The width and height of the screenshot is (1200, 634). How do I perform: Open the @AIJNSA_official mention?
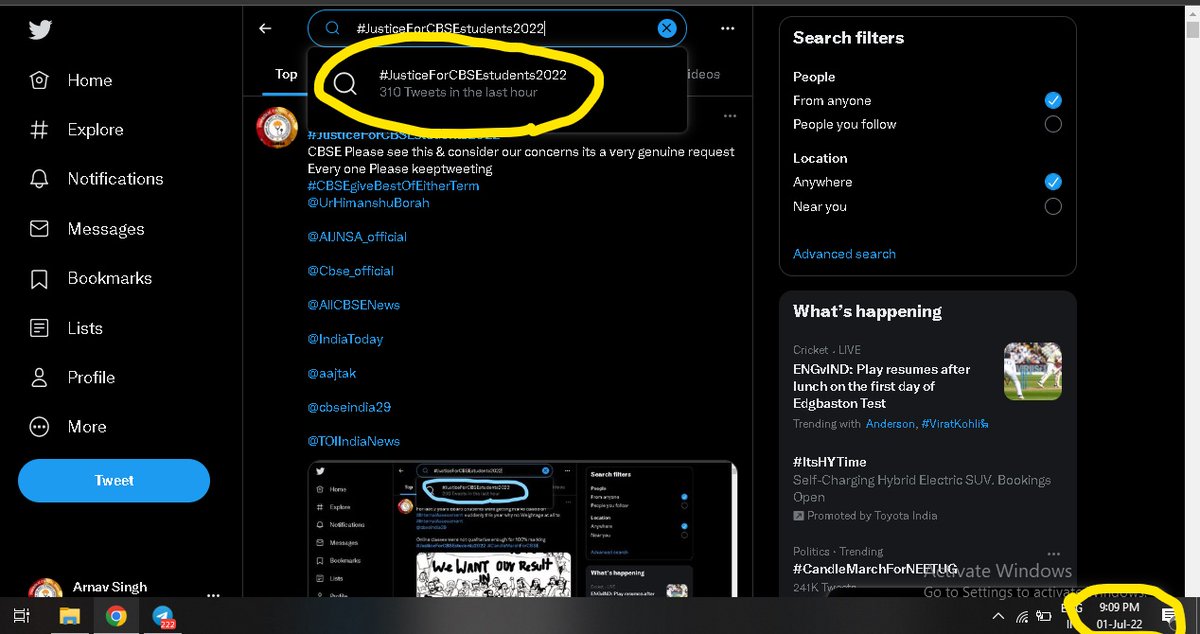(x=357, y=237)
